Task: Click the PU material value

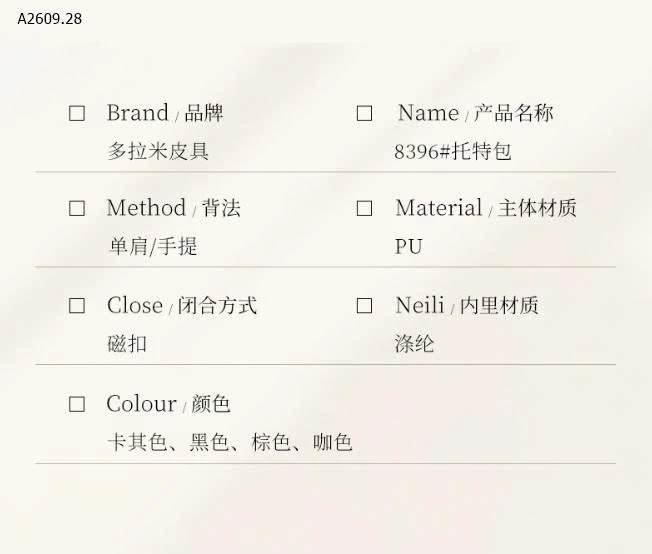Action: [408, 246]
